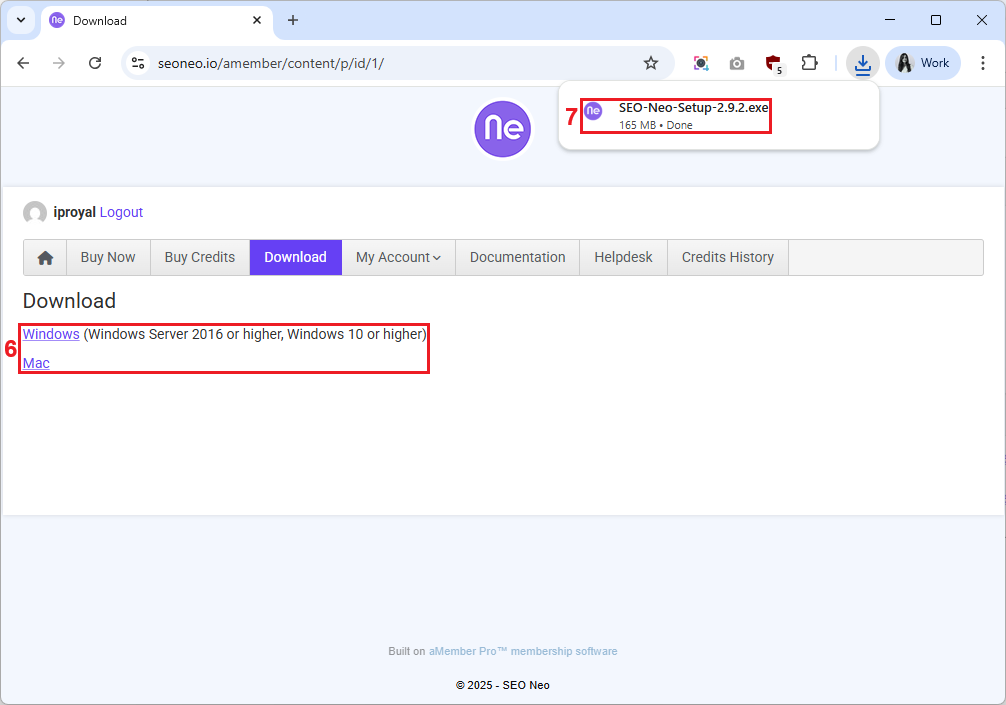The height and width of the screenshot is (705, 1006).
Task: Go forward one page
Action: 58,63
